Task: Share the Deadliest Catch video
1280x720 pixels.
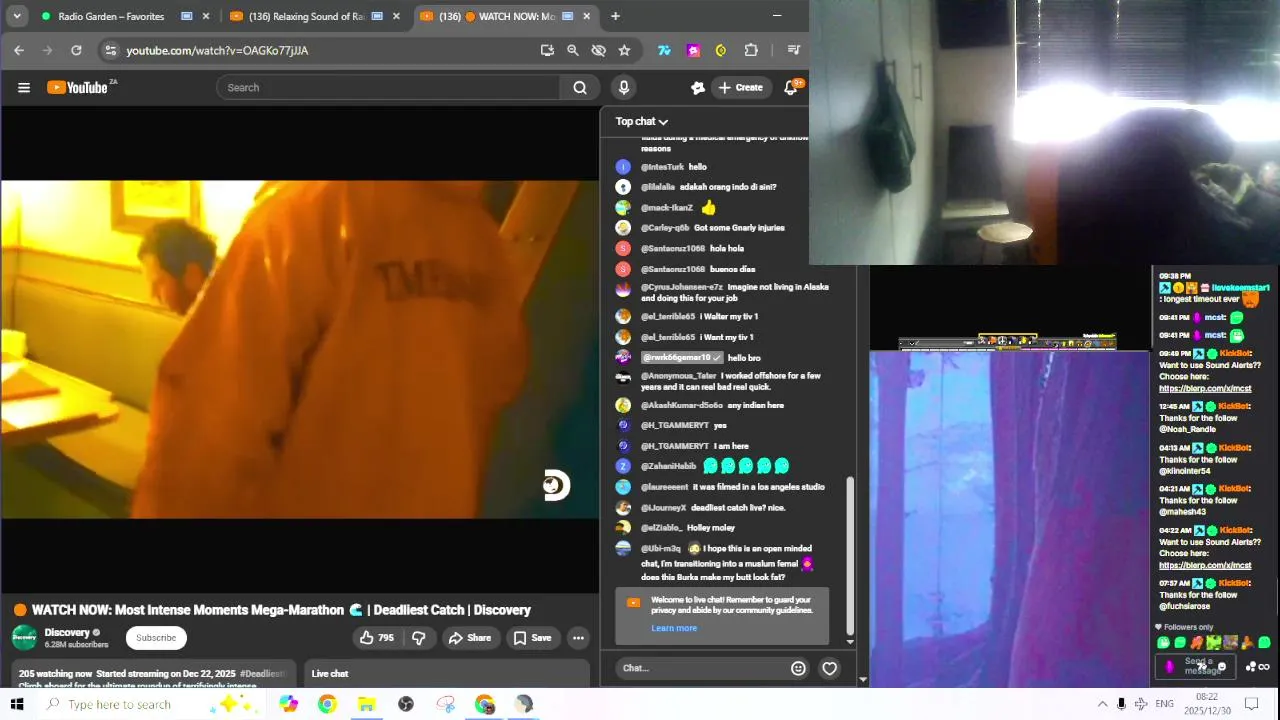Action: (x=470, y=638)
